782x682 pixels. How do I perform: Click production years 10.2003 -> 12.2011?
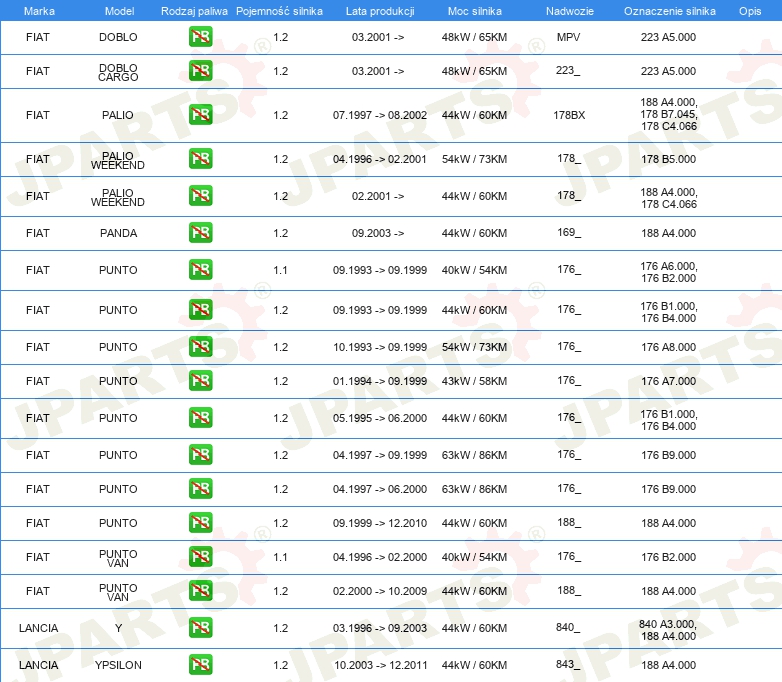click(380, 665)
